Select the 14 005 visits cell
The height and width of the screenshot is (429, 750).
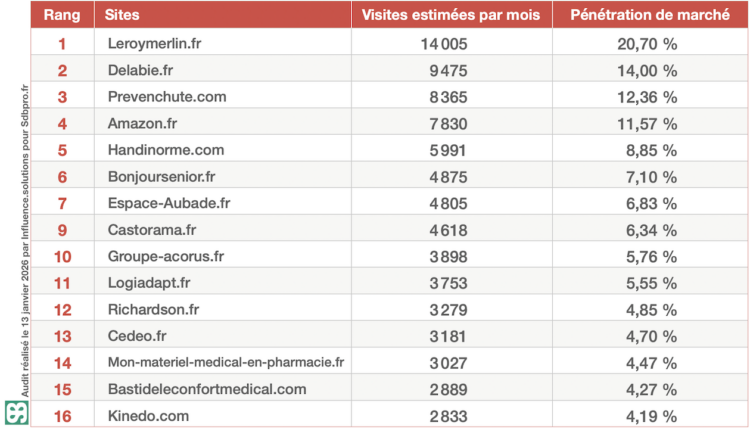(x=444, y=44)
